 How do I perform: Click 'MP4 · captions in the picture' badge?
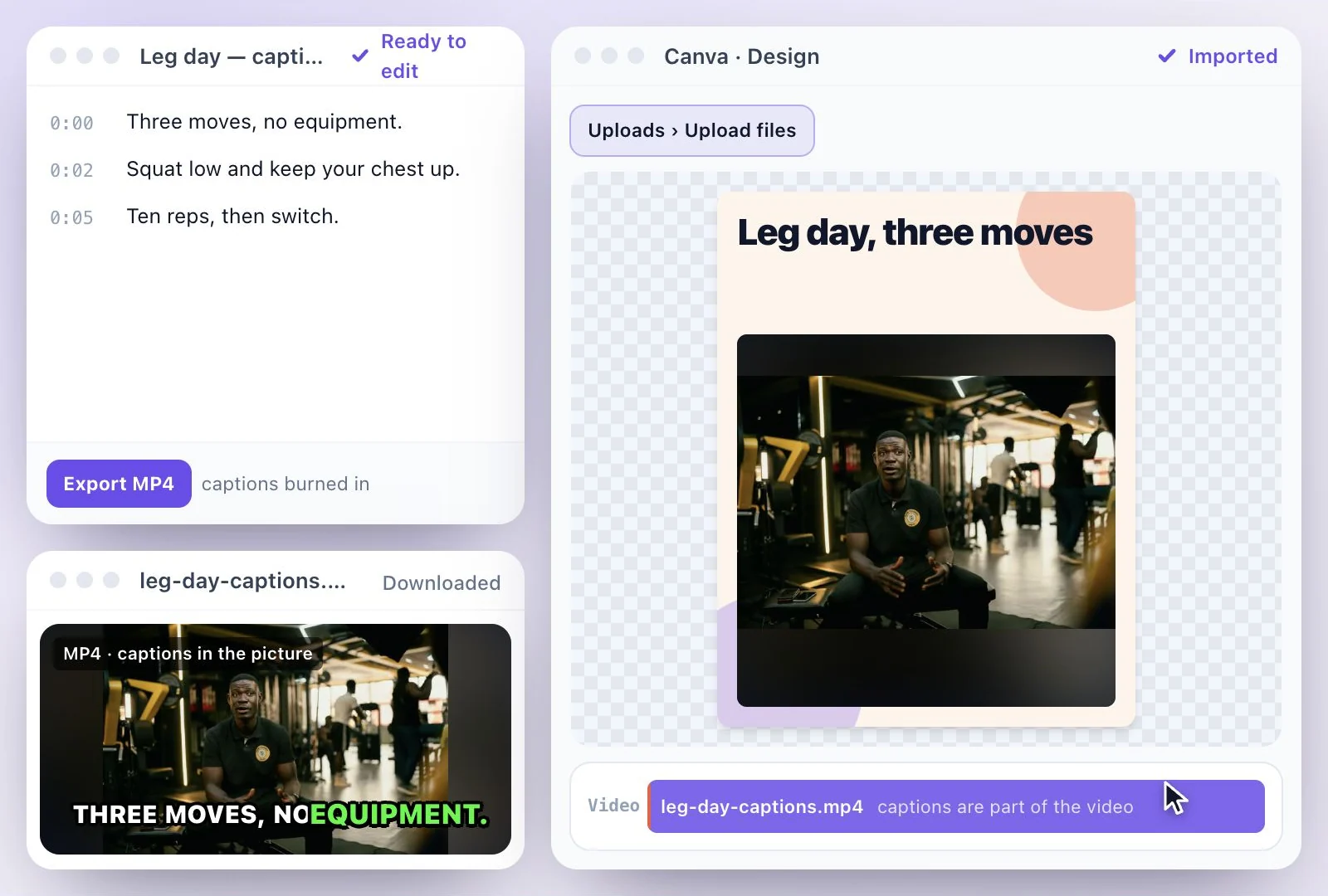[x=188, y=654]
